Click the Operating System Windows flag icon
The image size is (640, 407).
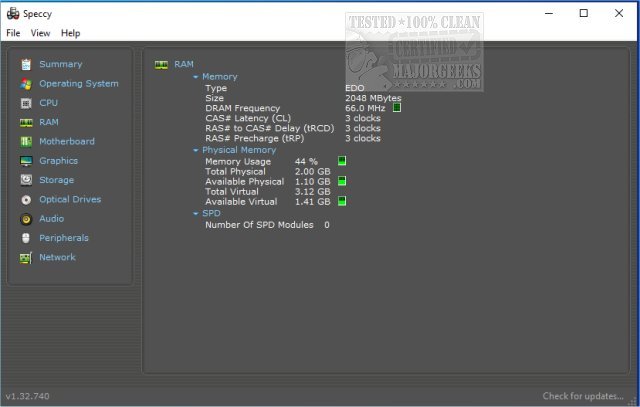tap(26, 84)
